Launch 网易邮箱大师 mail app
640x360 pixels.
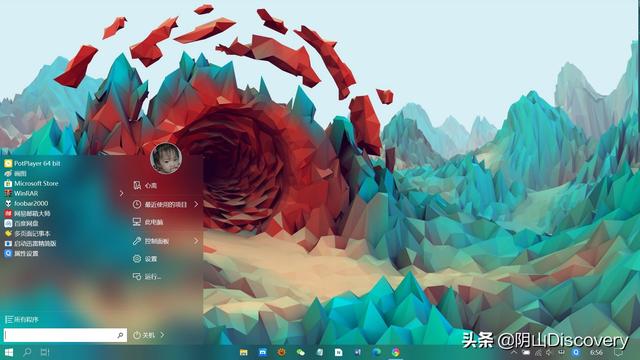coord(27,213)
